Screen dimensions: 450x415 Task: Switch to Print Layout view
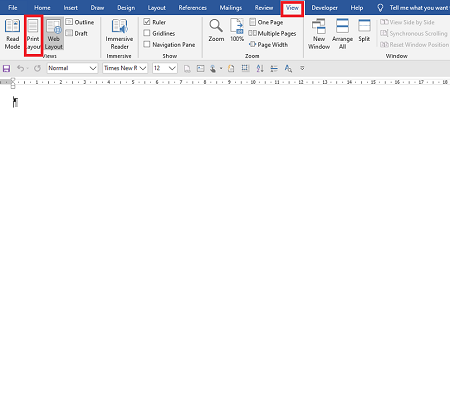click(x=33, y=35)
